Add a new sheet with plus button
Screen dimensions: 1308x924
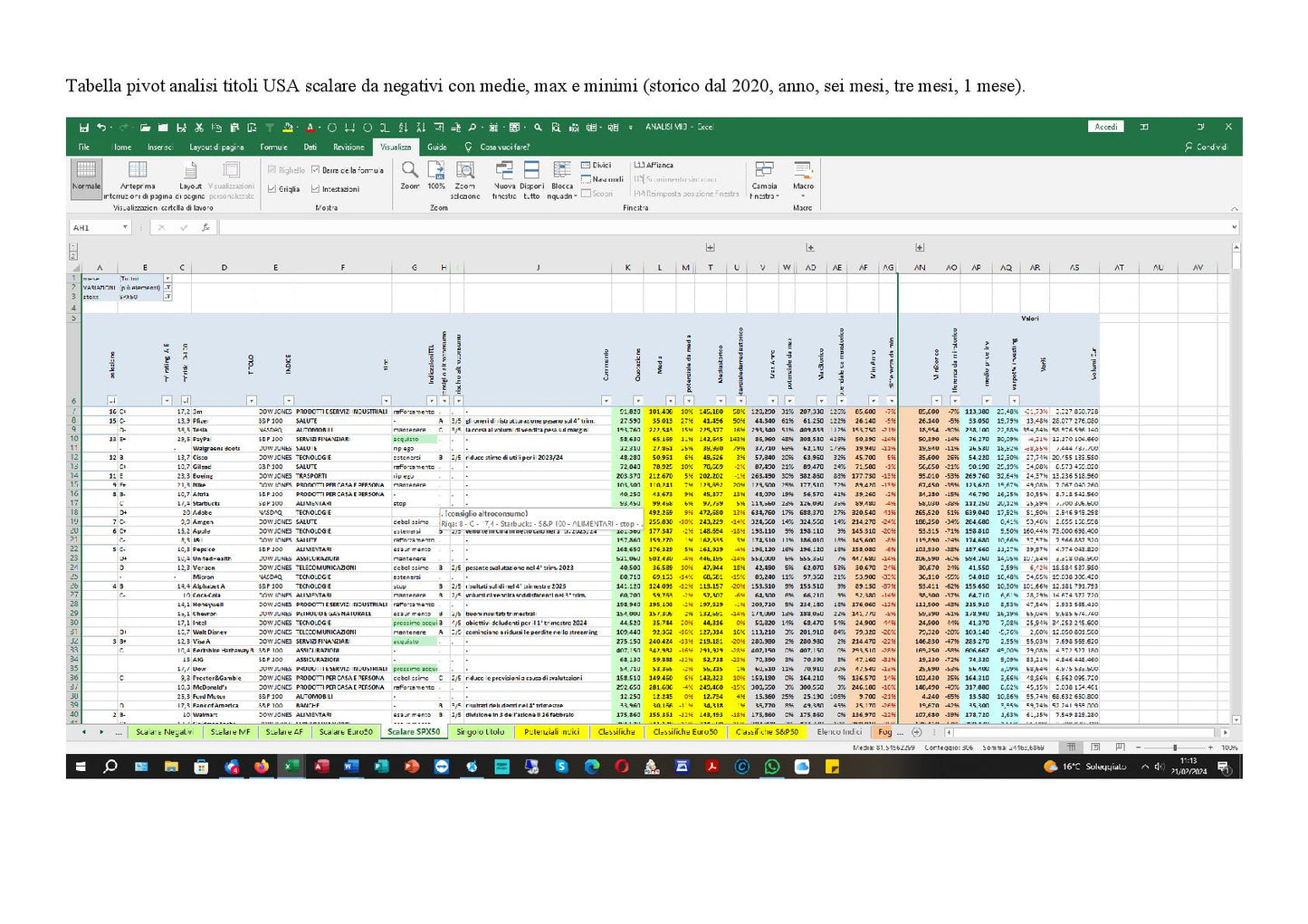(x=917, y=731)
